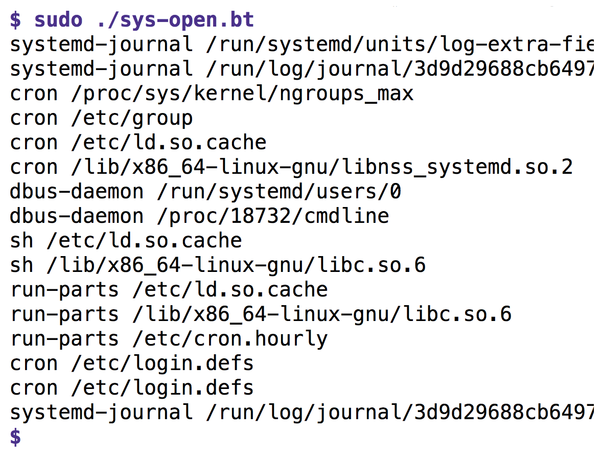This screenshot has width=600, height=458.
Task: Select the dbus-daemon /run/systemd/users/0 line
Action: 205,192
